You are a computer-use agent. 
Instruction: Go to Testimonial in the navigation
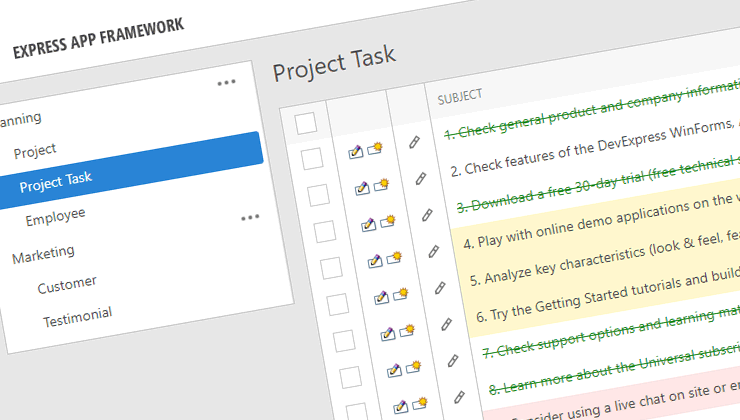click(77, 317)
